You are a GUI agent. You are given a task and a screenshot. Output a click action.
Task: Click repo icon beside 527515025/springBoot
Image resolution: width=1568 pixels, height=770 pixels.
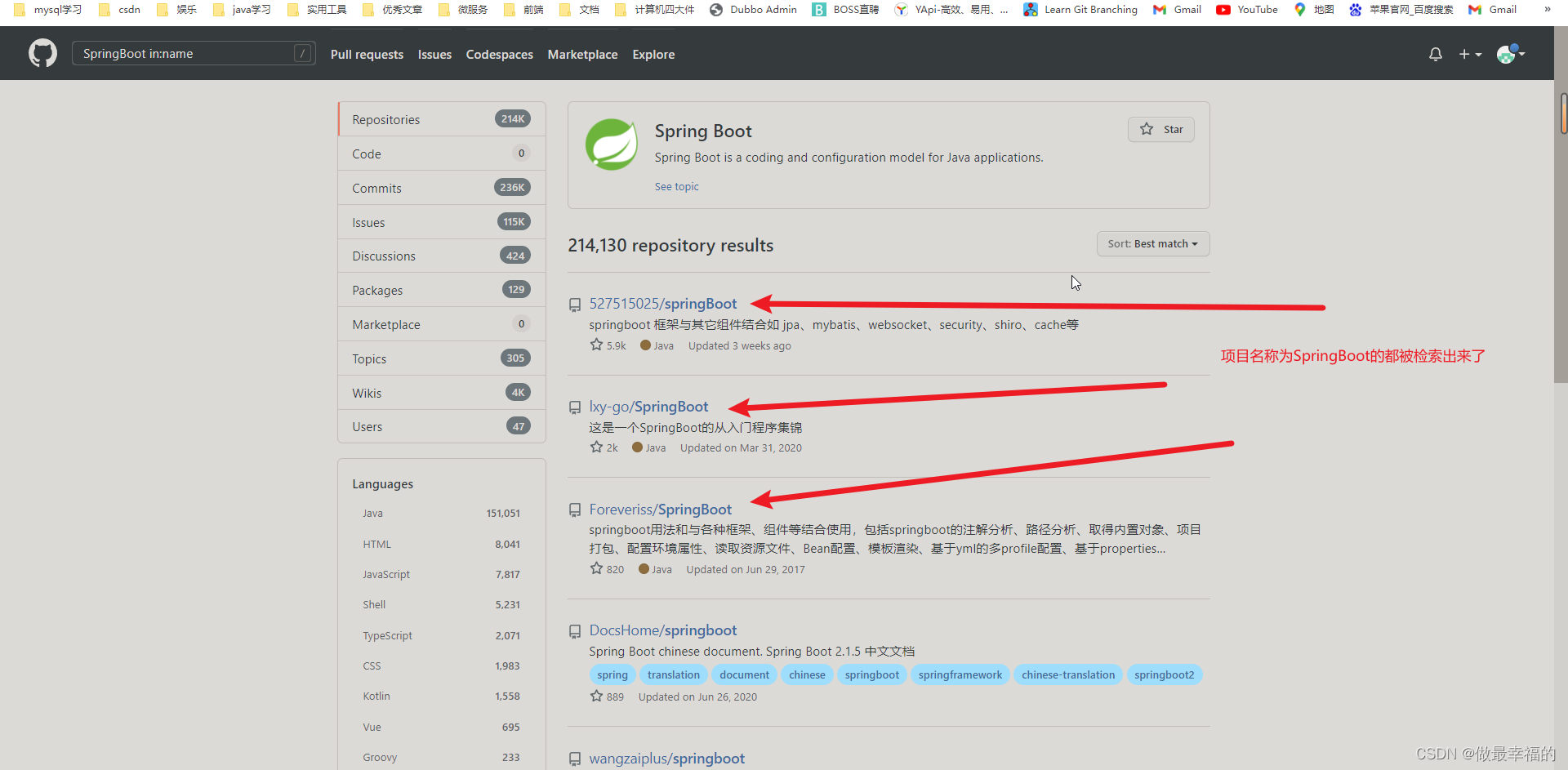[x=575, y=305]
